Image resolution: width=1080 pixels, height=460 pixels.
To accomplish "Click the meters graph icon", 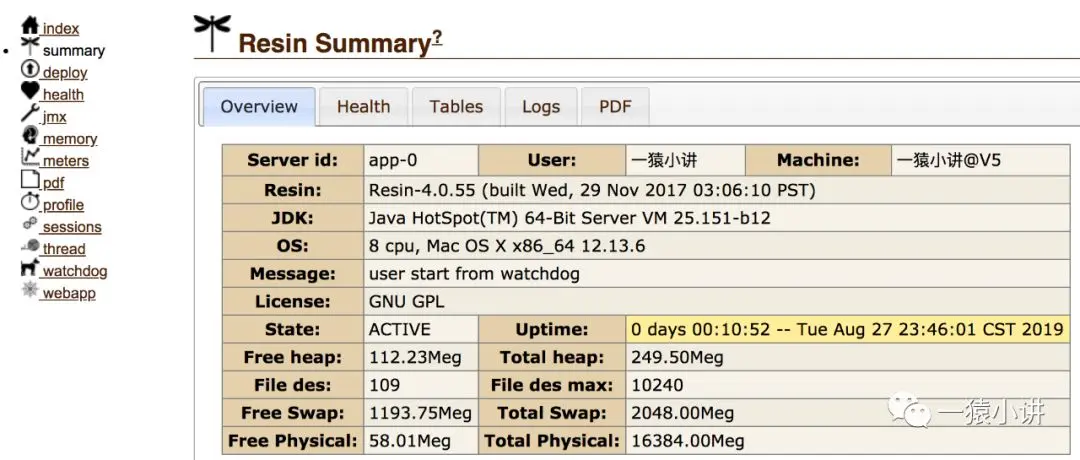I will pyautogui.click(x=30, y=157).
